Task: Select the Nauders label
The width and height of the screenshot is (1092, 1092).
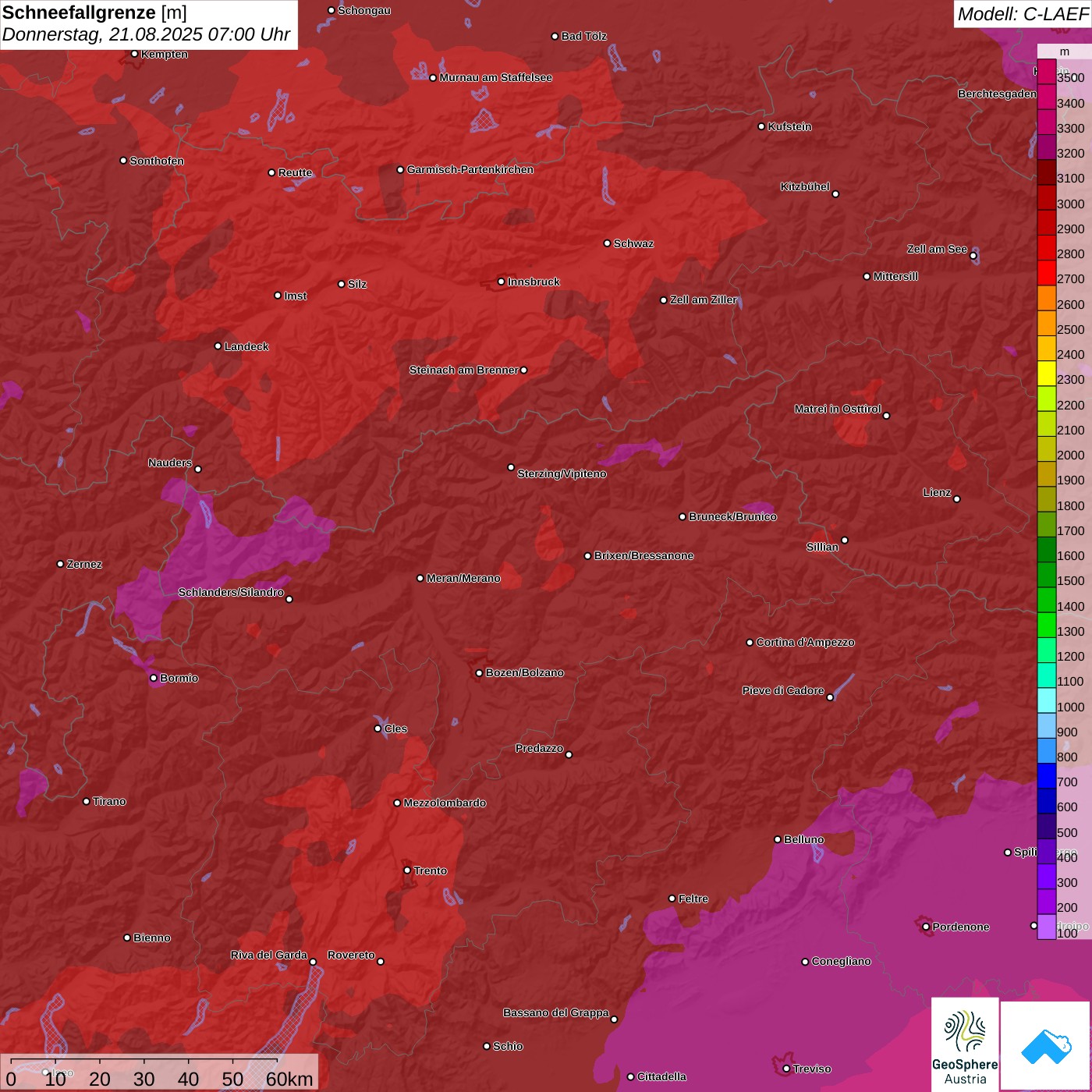Action: pos(170,463)
